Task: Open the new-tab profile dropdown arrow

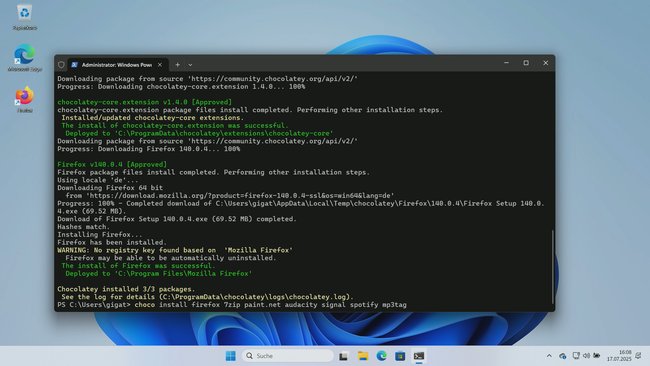Action: [x=190, y=65]
